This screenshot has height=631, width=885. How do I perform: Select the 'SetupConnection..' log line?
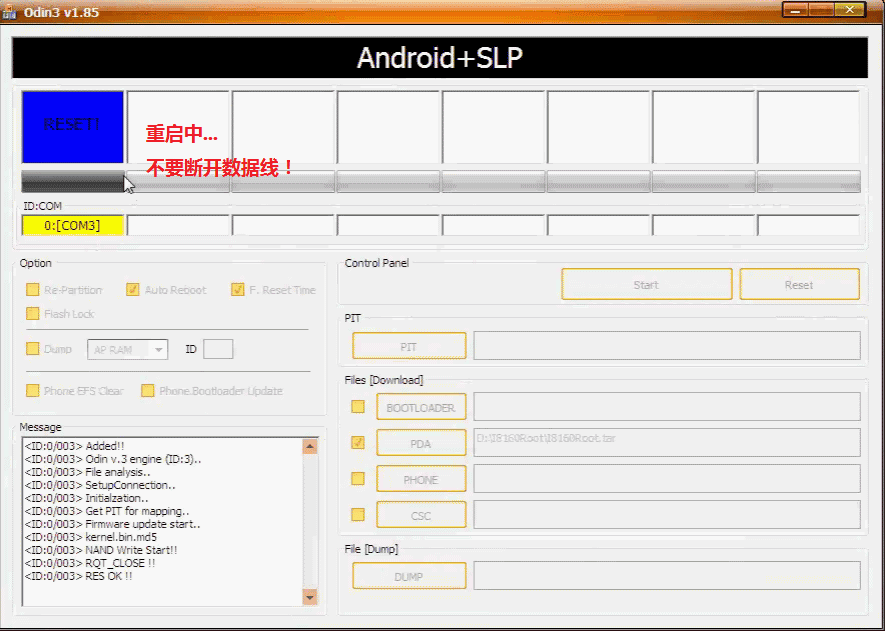[100, 485]
